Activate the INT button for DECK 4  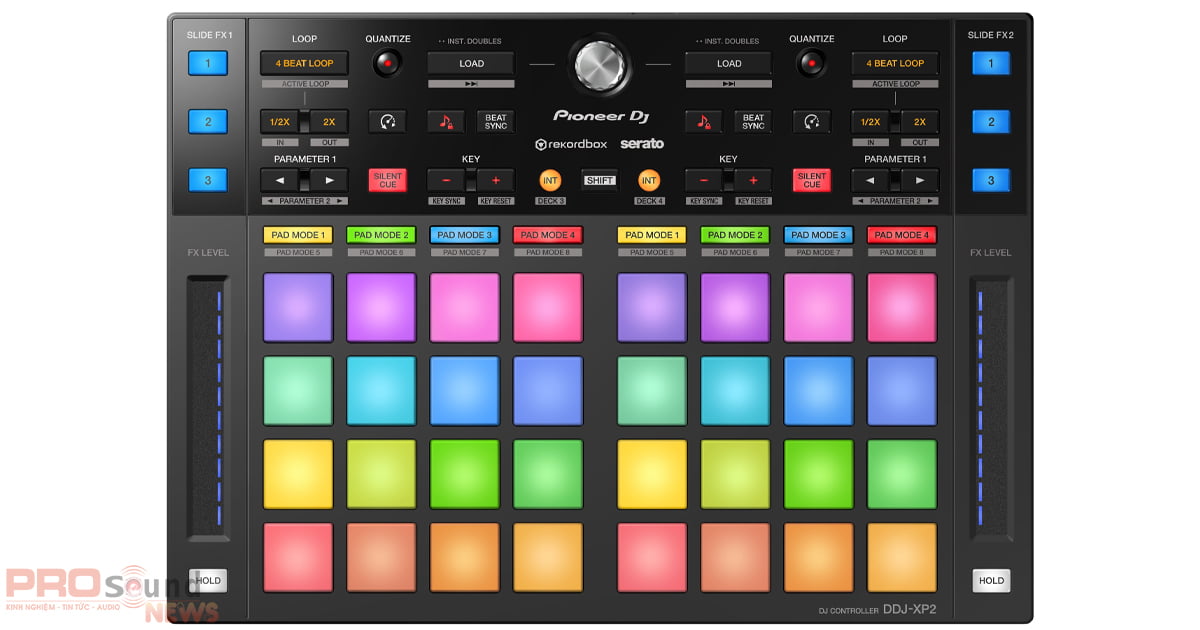point(650,180)
